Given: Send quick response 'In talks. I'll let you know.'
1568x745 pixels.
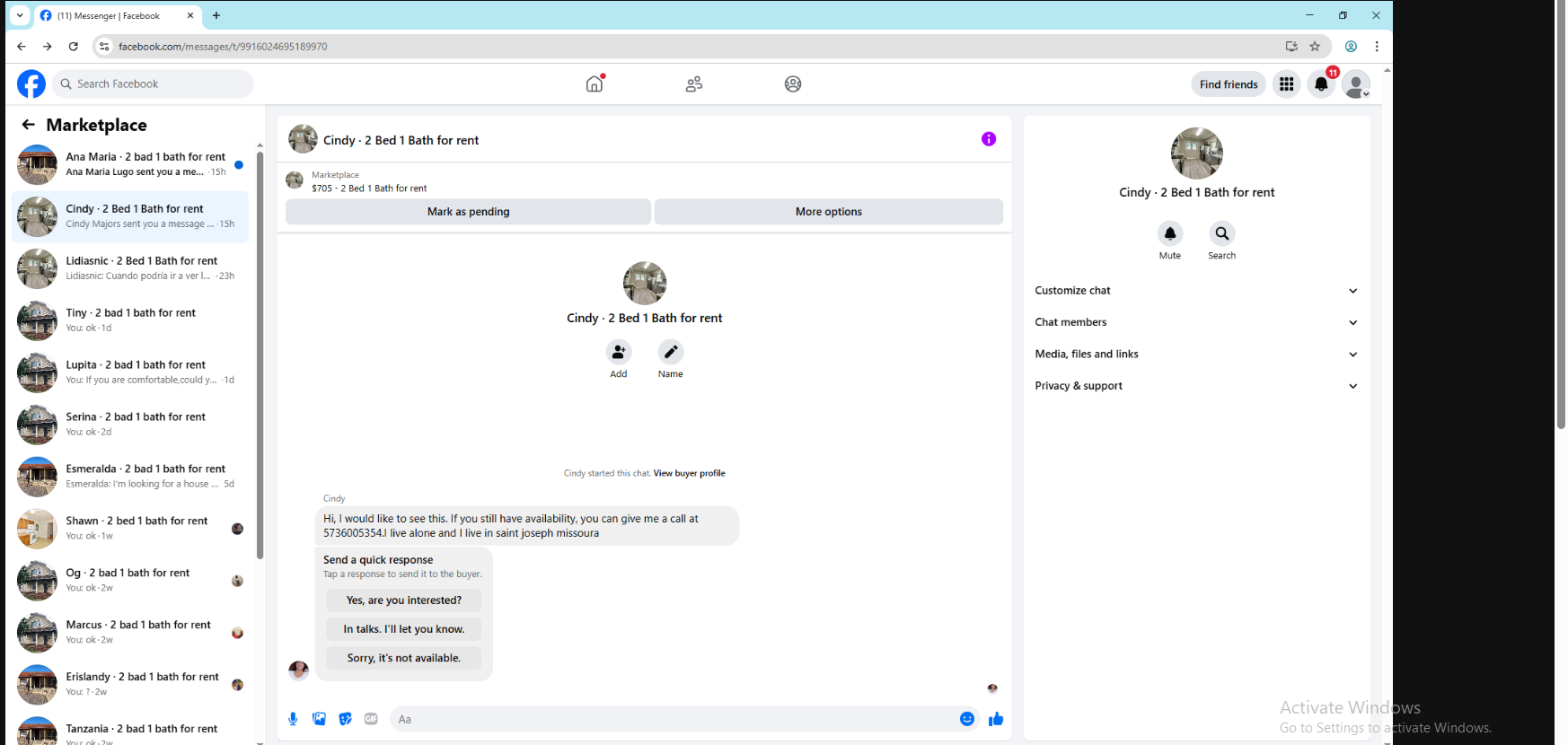Looking at the screenshot, I should point(404,629).
